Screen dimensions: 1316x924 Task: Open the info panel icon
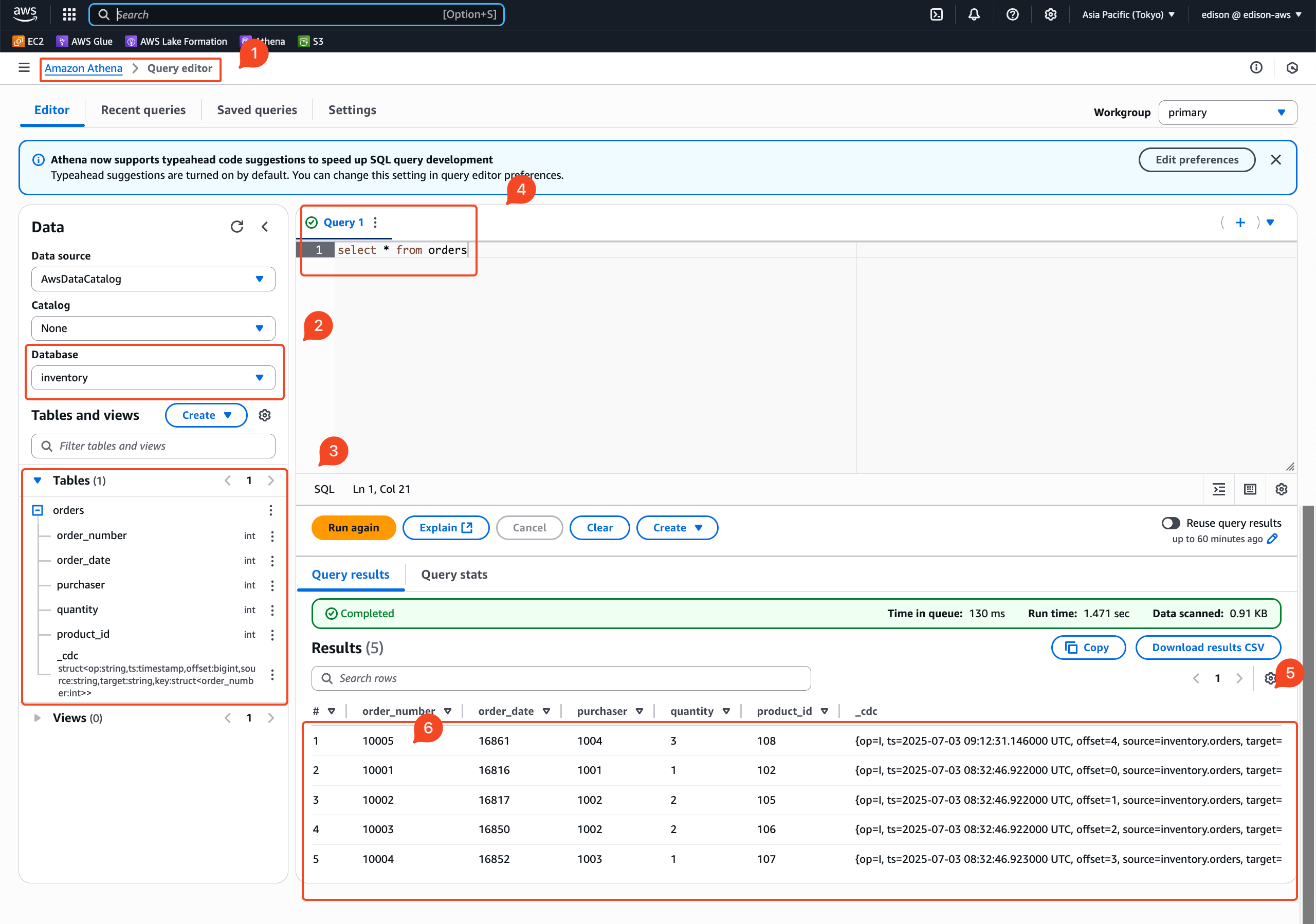(1256, 68)
